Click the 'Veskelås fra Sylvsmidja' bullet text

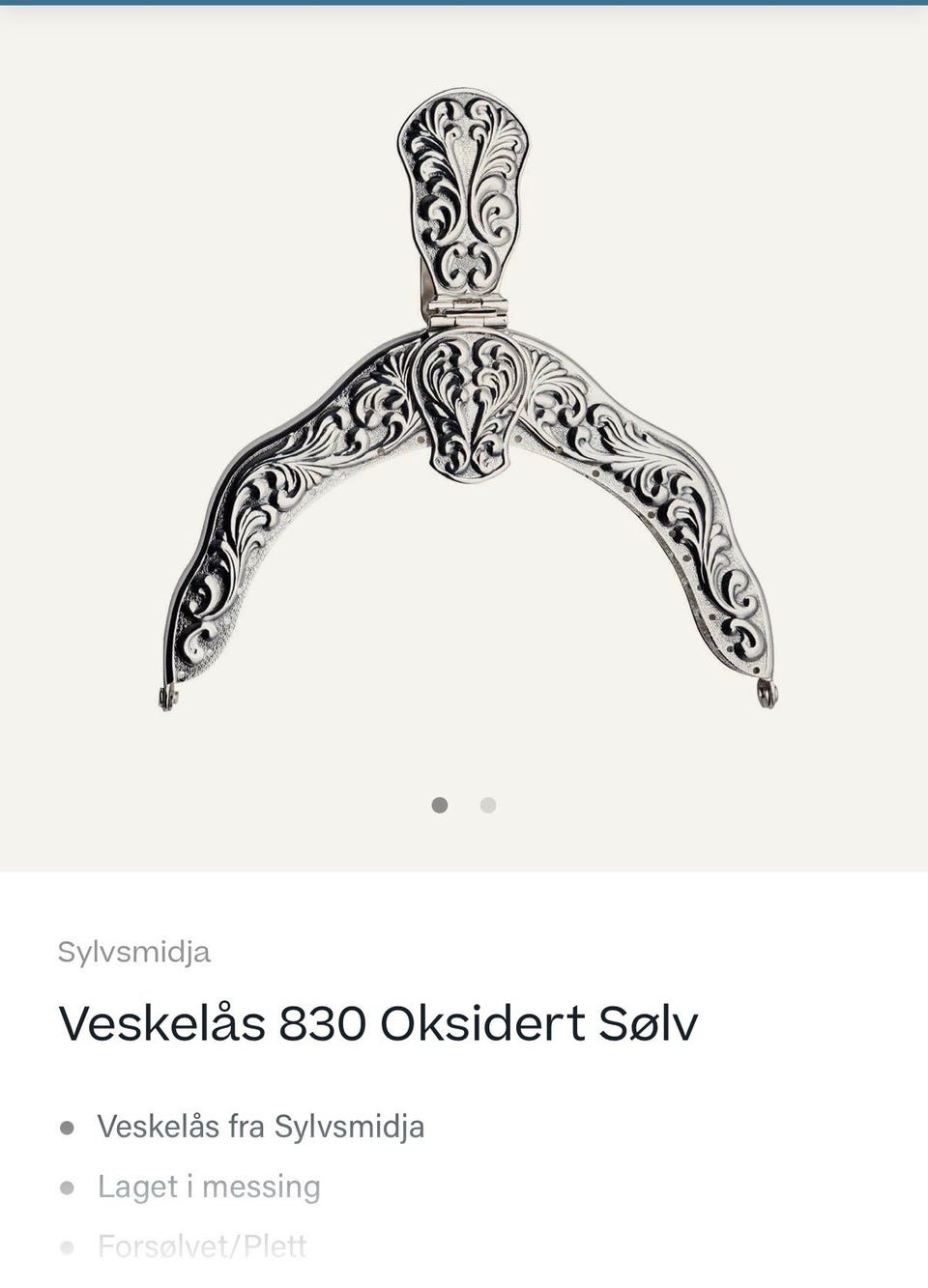point(261,1127)
